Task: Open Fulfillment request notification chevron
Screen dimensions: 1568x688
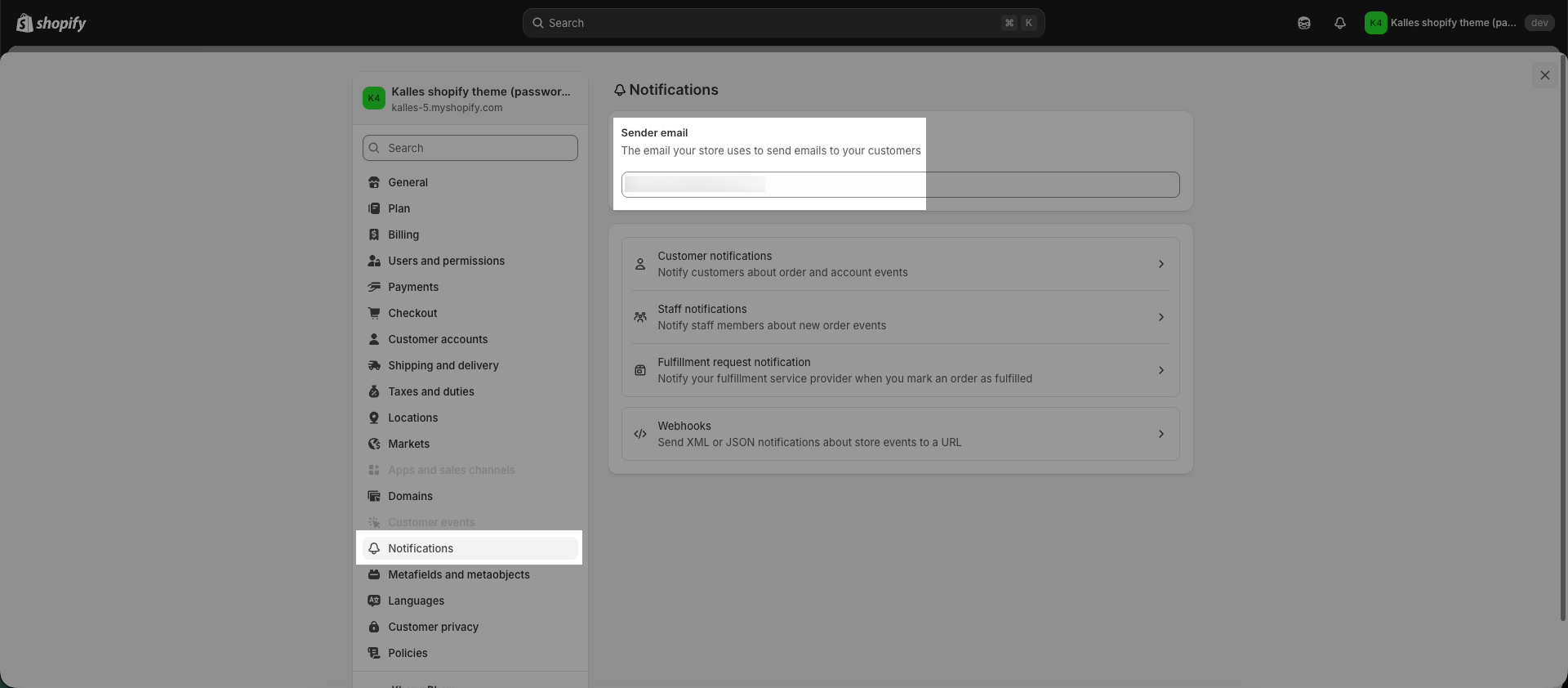Action: click(1160, 370)
